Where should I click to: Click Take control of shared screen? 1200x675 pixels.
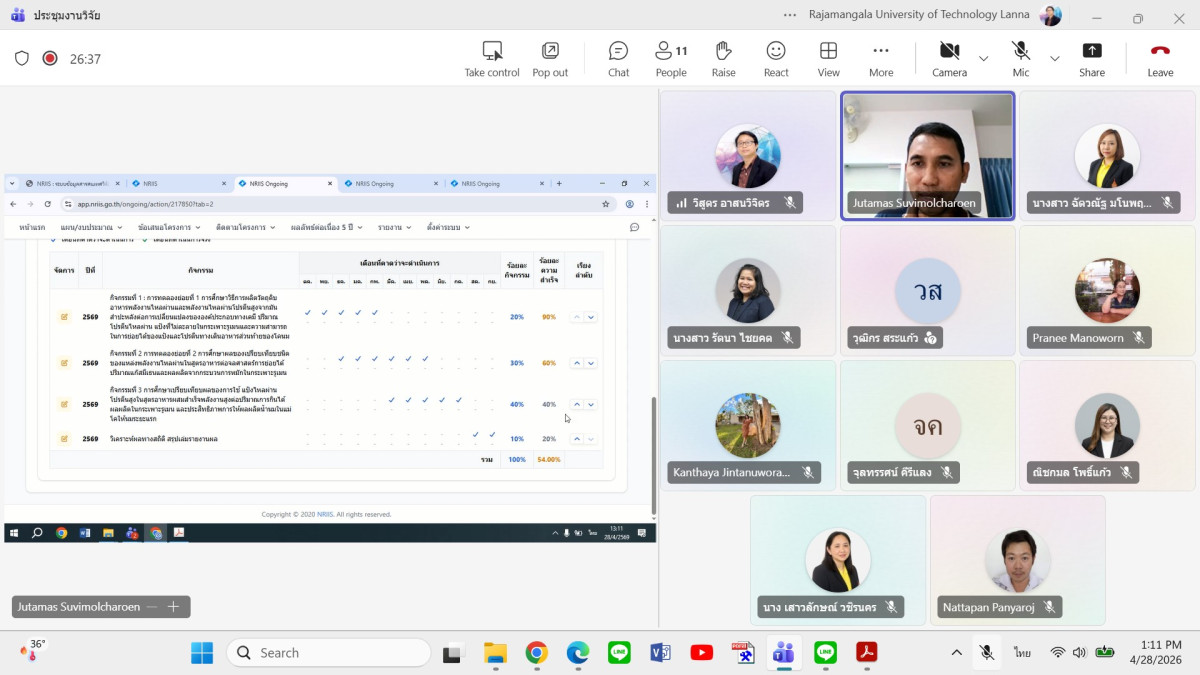[492, 59]
